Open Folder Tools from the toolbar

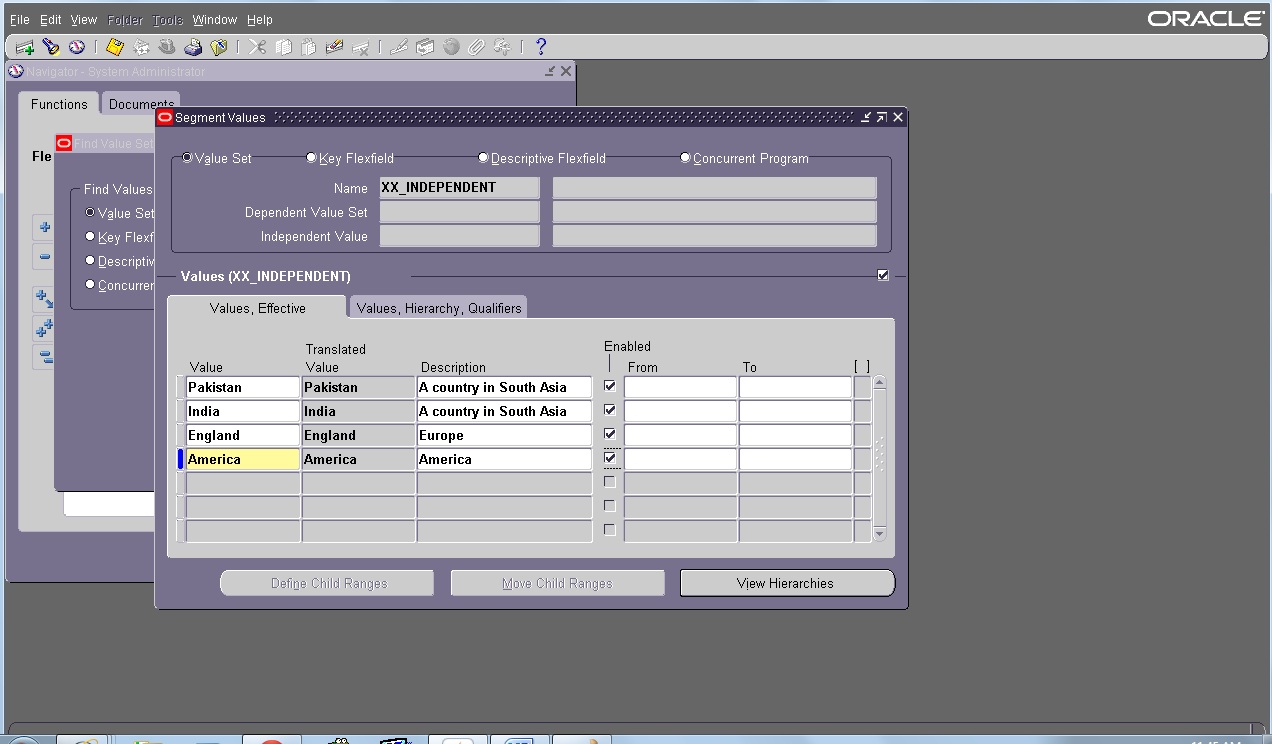pyautogui.click(x=427, y=46)
